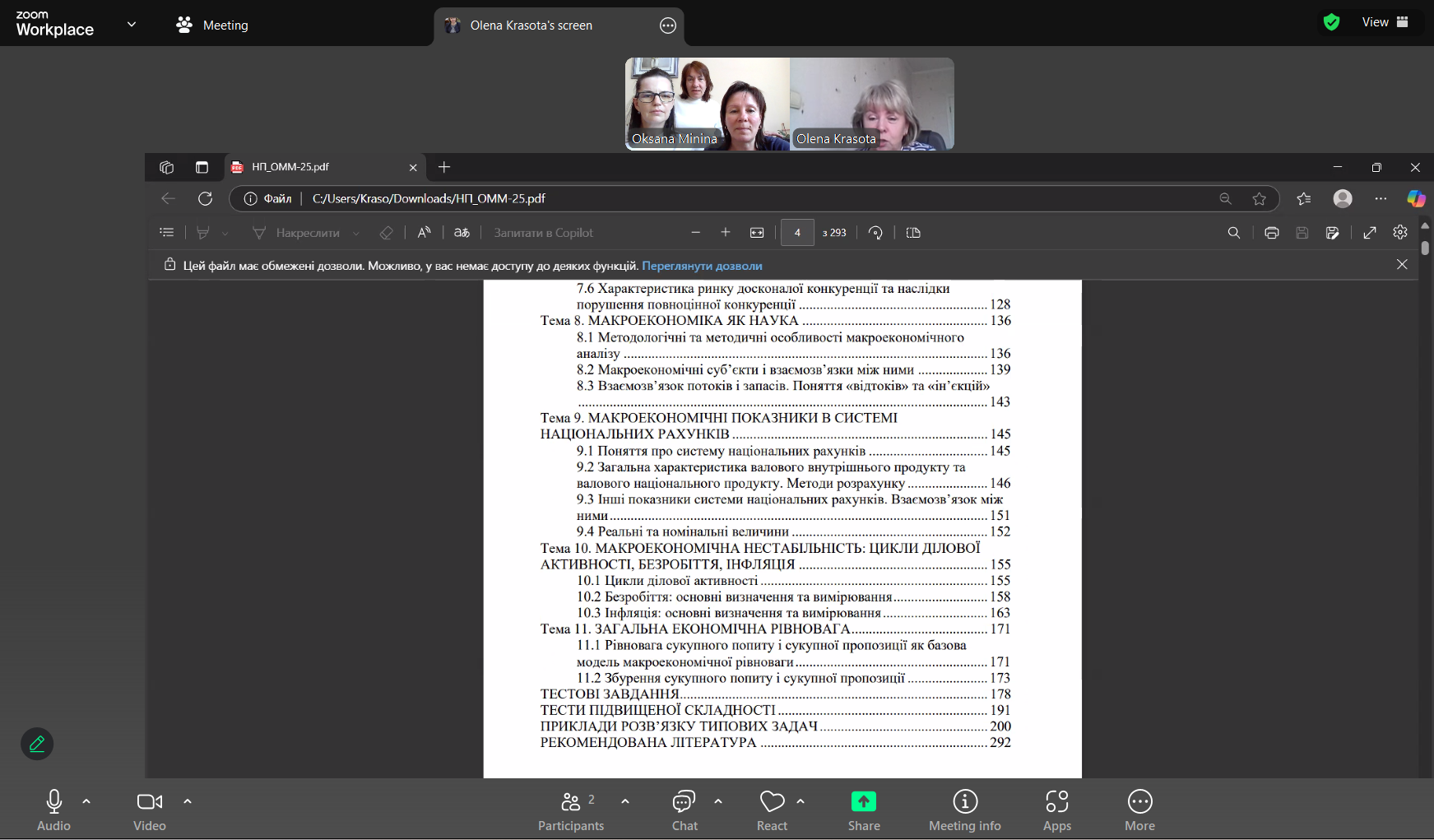Image resolution: width=1434 pixels, height=840 pixels.
Task: Expand the Participants options chevron
Action: point(625,801)
